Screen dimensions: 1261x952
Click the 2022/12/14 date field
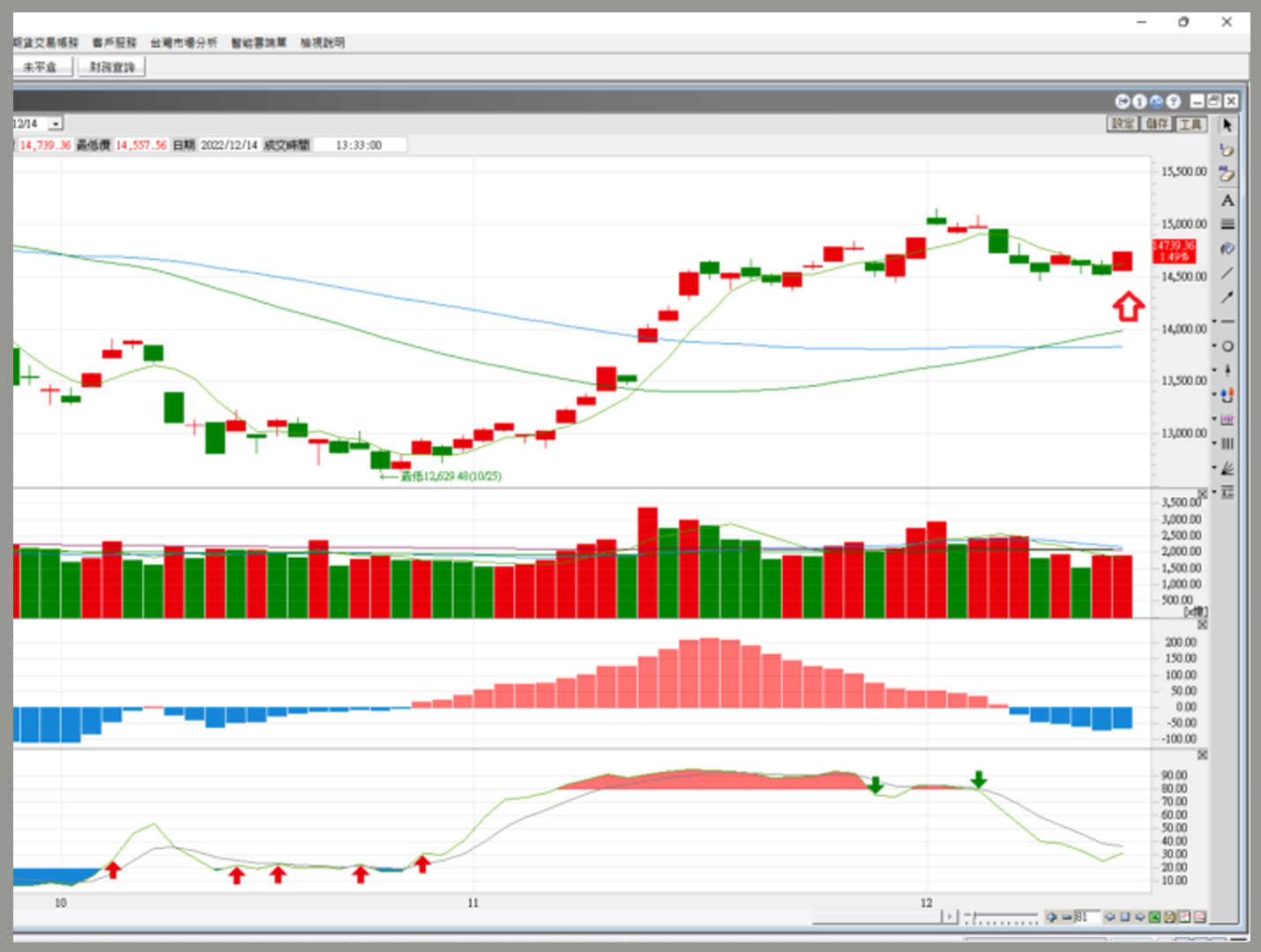pyautogui.click(x=229, y=145)
